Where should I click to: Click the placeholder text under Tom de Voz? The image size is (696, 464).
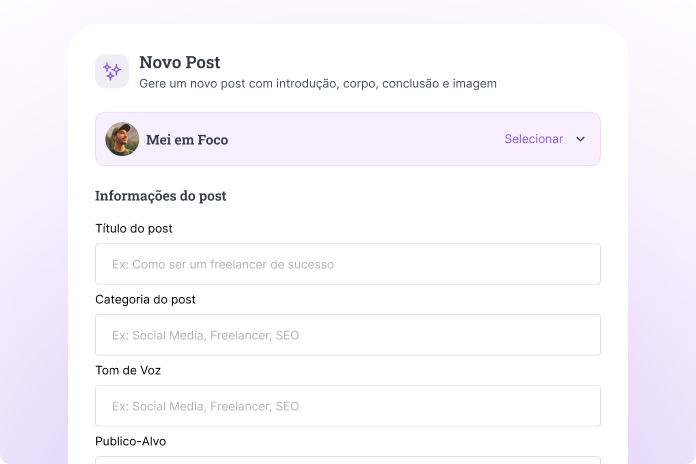tap(205, 407)
